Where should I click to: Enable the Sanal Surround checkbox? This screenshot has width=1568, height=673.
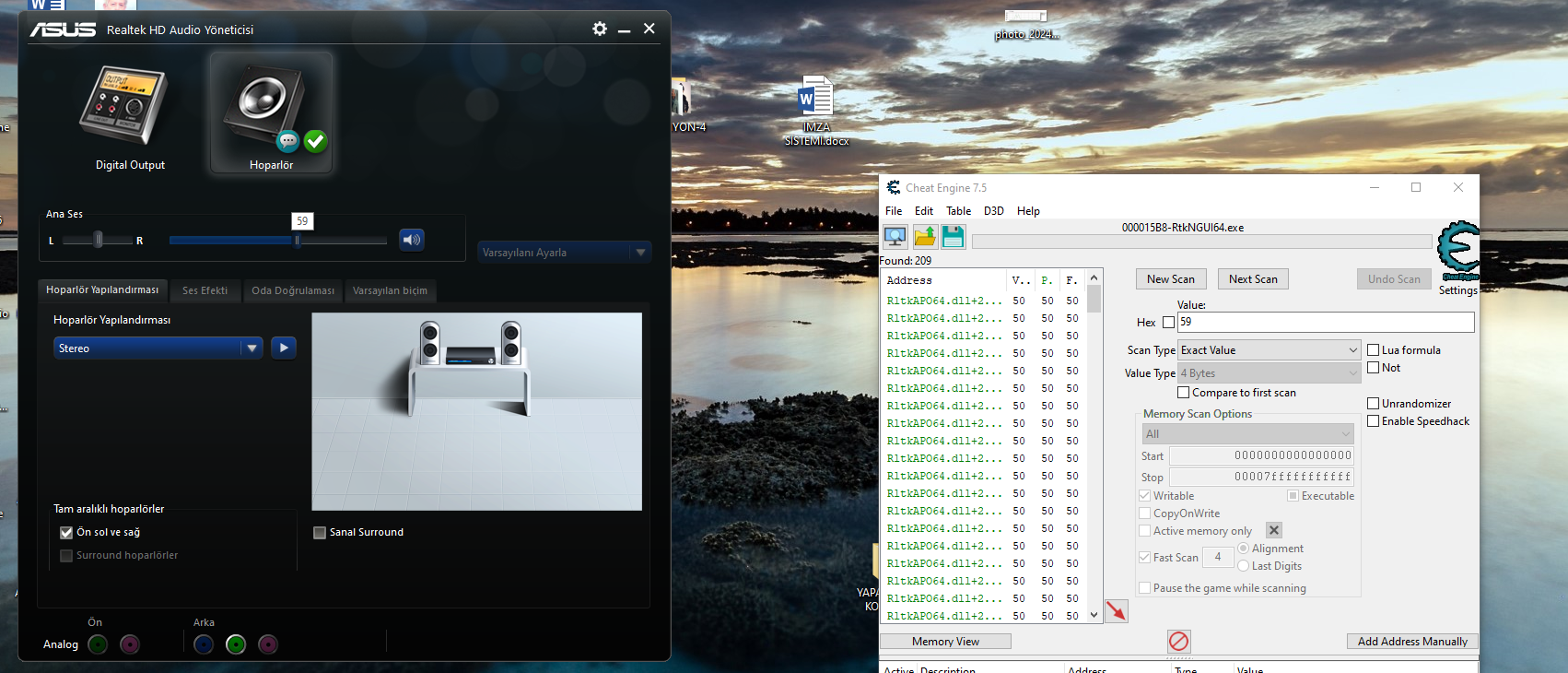coord(320,532)
